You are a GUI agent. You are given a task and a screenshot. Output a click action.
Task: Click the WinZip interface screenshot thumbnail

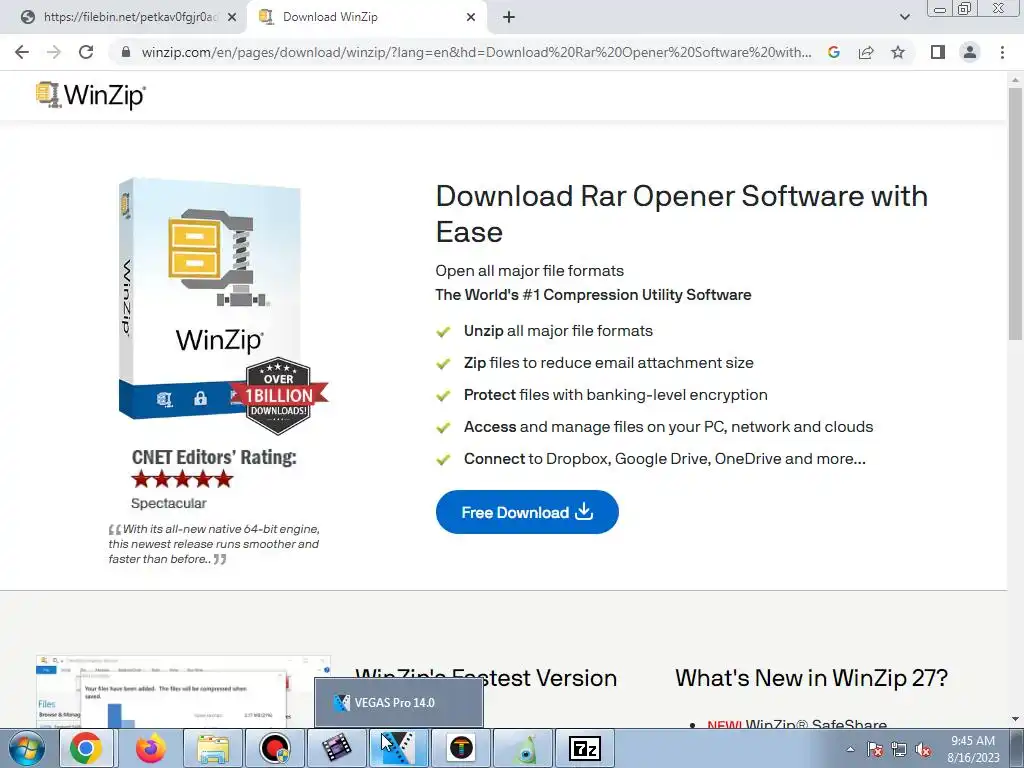pos(184,691)
